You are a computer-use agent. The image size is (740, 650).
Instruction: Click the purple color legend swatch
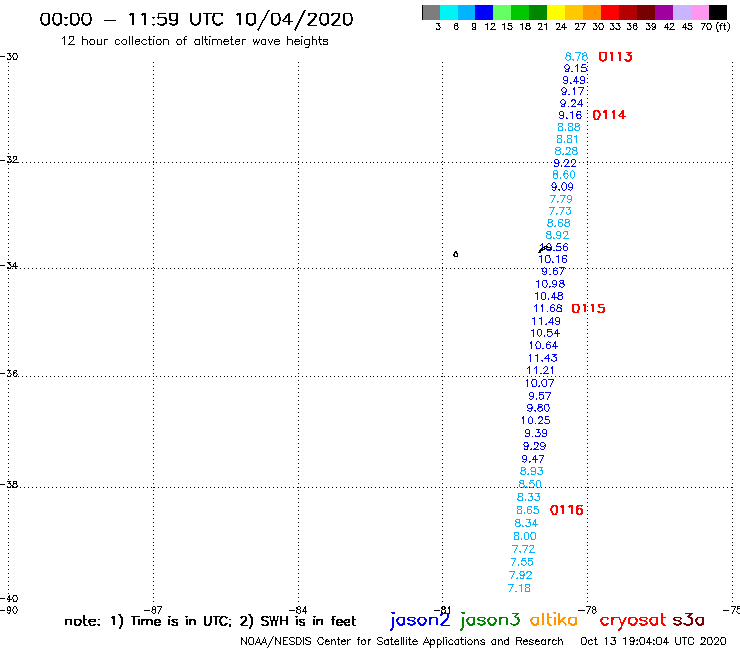click(x=664, y=12)
